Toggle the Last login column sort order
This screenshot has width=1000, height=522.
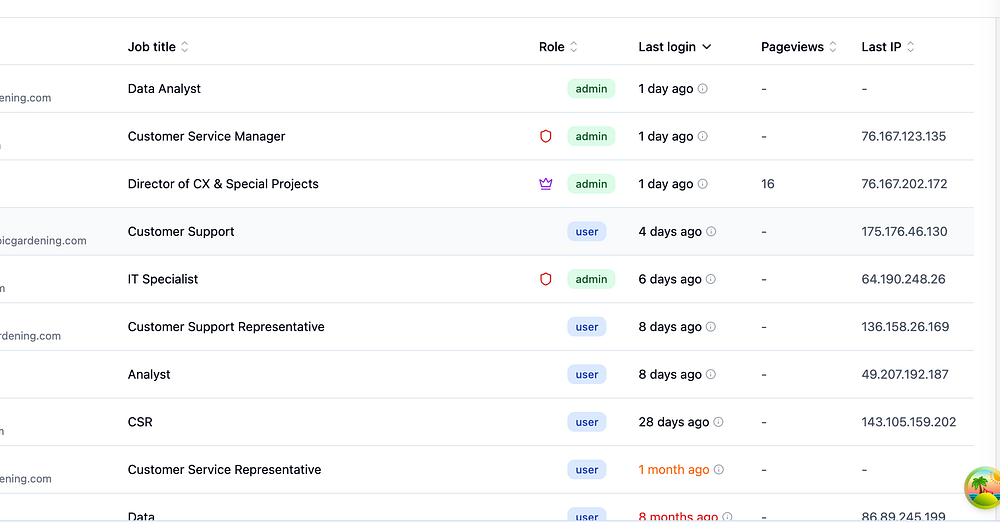(x=675, y=47)
